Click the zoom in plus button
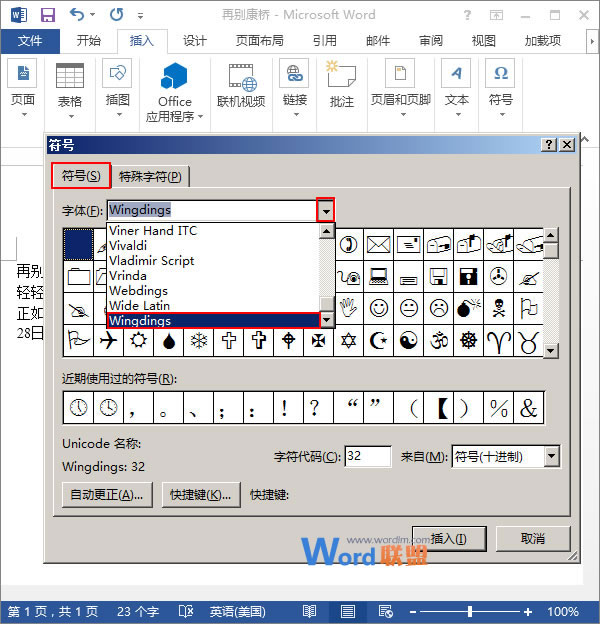 [x=528, y=611]
